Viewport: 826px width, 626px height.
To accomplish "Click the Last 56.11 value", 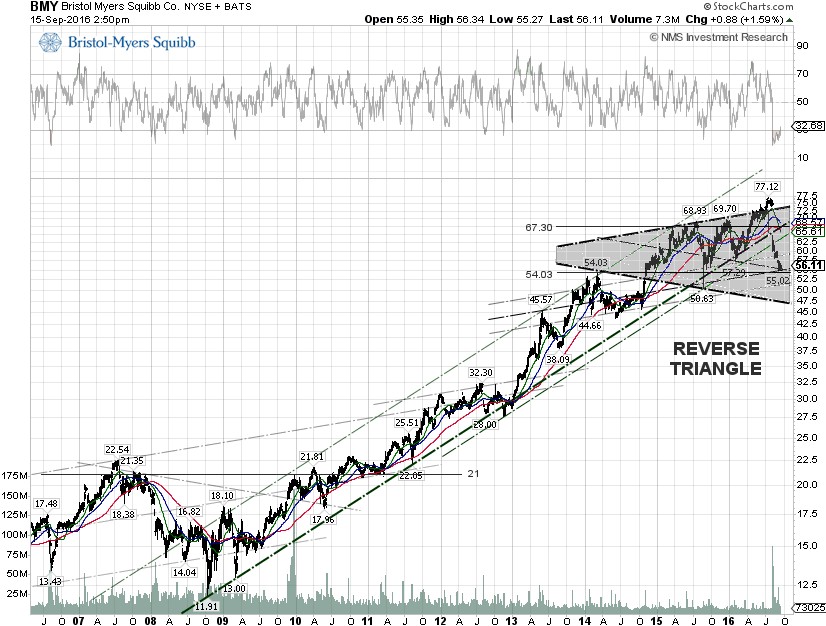I will [576, 19].
